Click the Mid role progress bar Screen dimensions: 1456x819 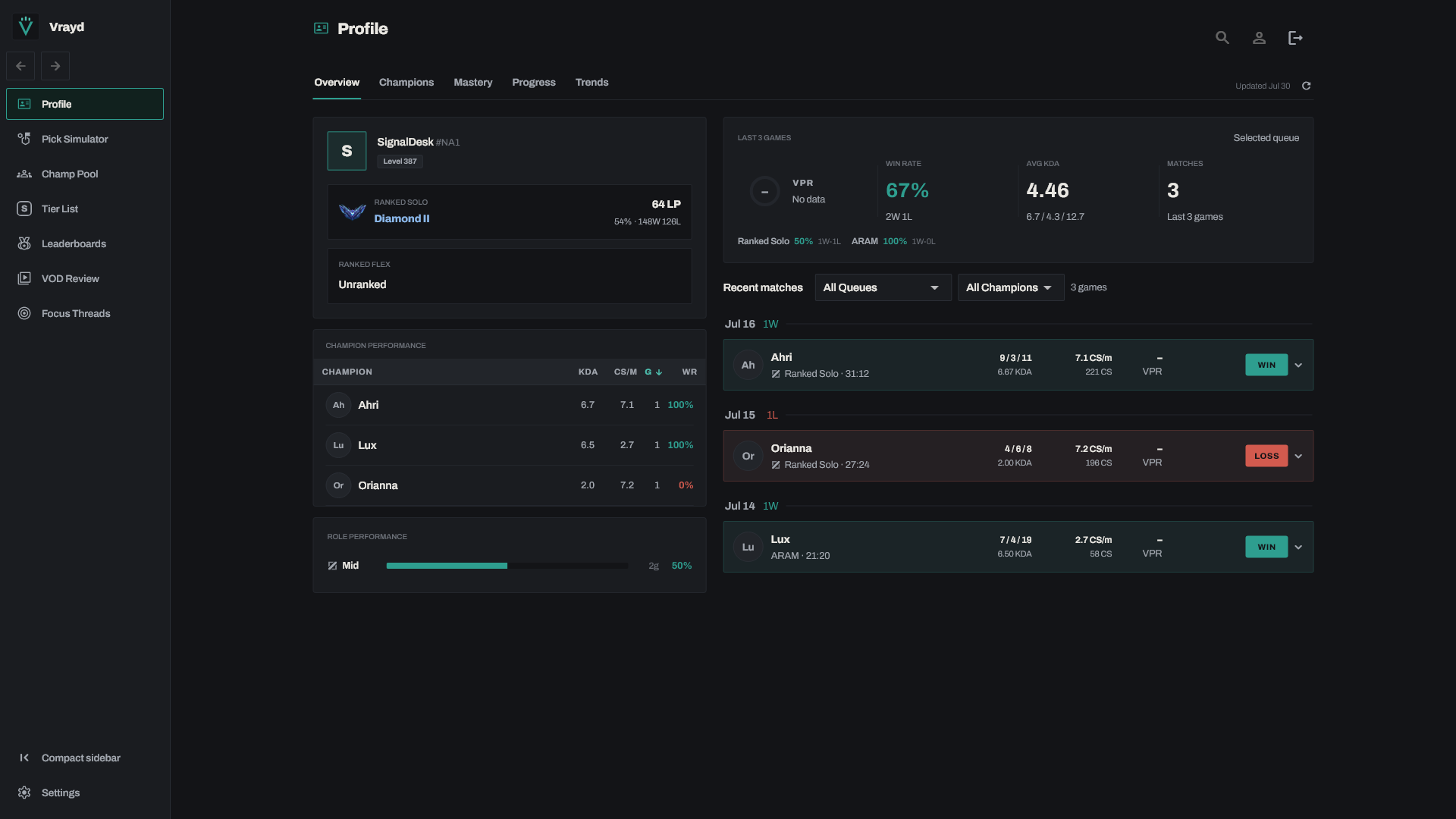tap(507, 566)
